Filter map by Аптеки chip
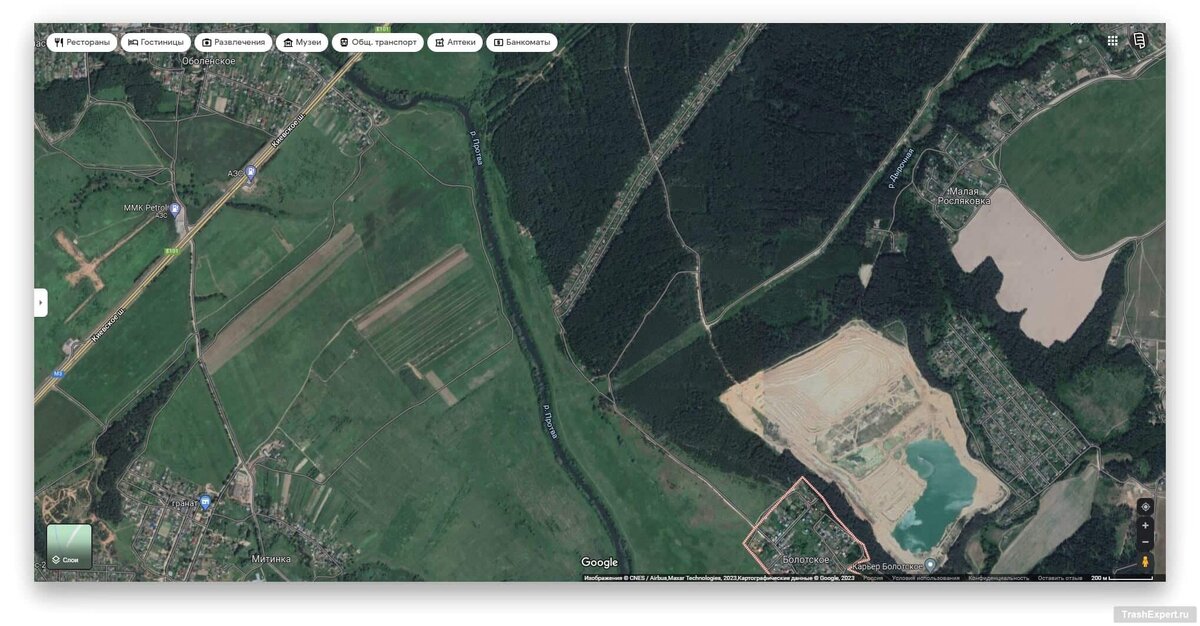1200x626 pixels. (455, 43)
